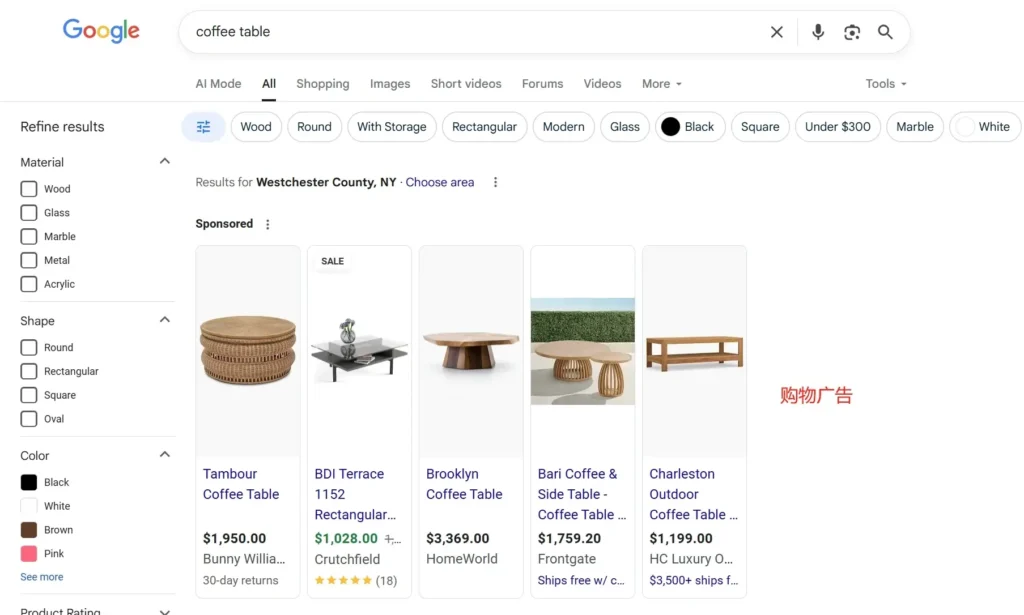1024x615 pixels.
Task: Switch to the Images tab
Action: [x=390, y=84]
